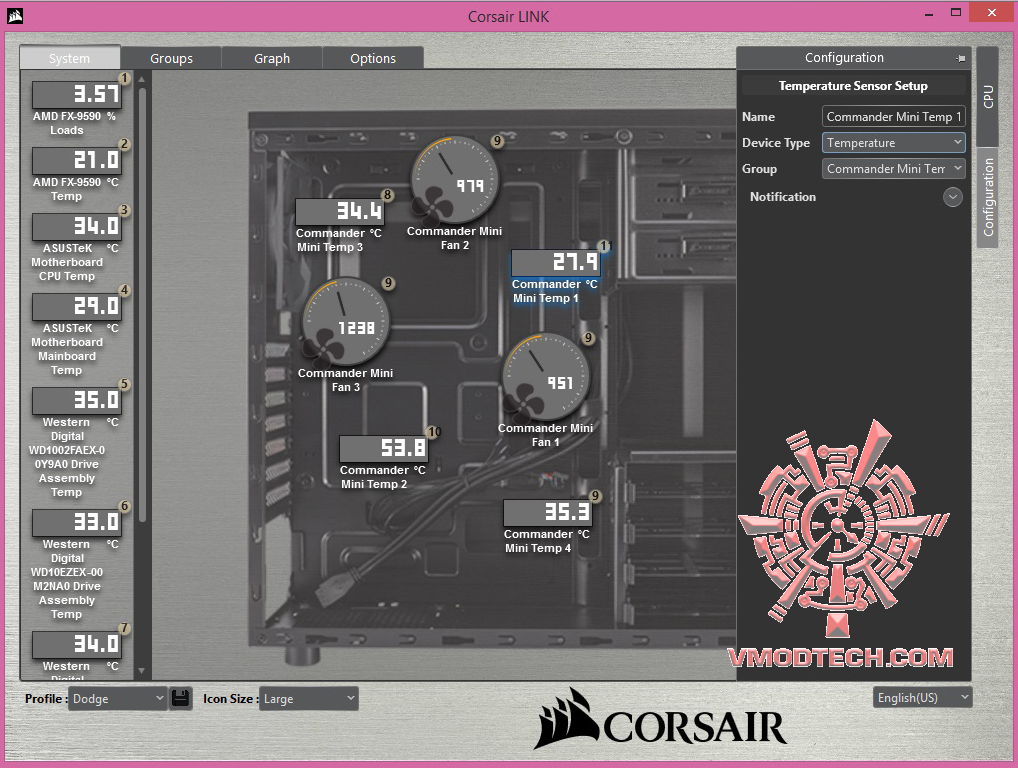Switch to the System tab
This screenshot has height=768, width=1018.
tap(69, 58)
